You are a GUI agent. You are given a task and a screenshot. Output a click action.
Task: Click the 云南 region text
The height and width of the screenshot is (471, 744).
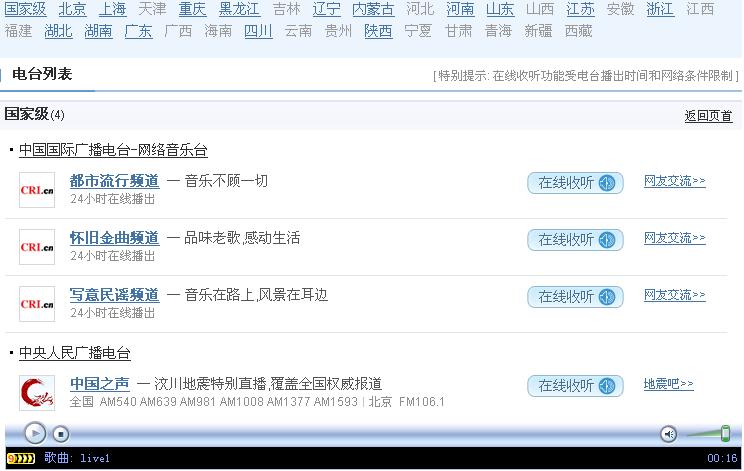[x=298, y=31]
